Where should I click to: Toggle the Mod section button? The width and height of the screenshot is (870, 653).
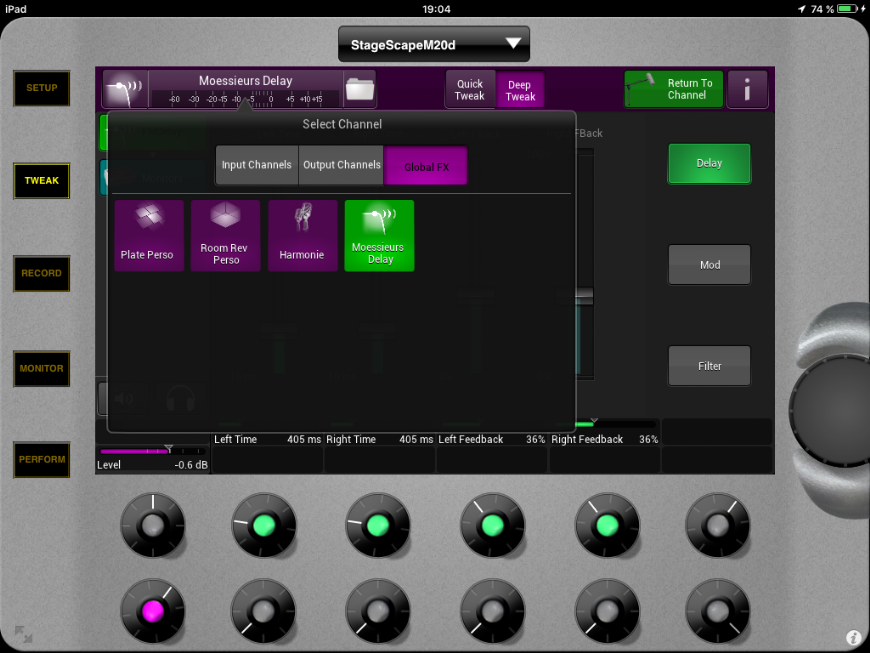(x=709, y=265)
